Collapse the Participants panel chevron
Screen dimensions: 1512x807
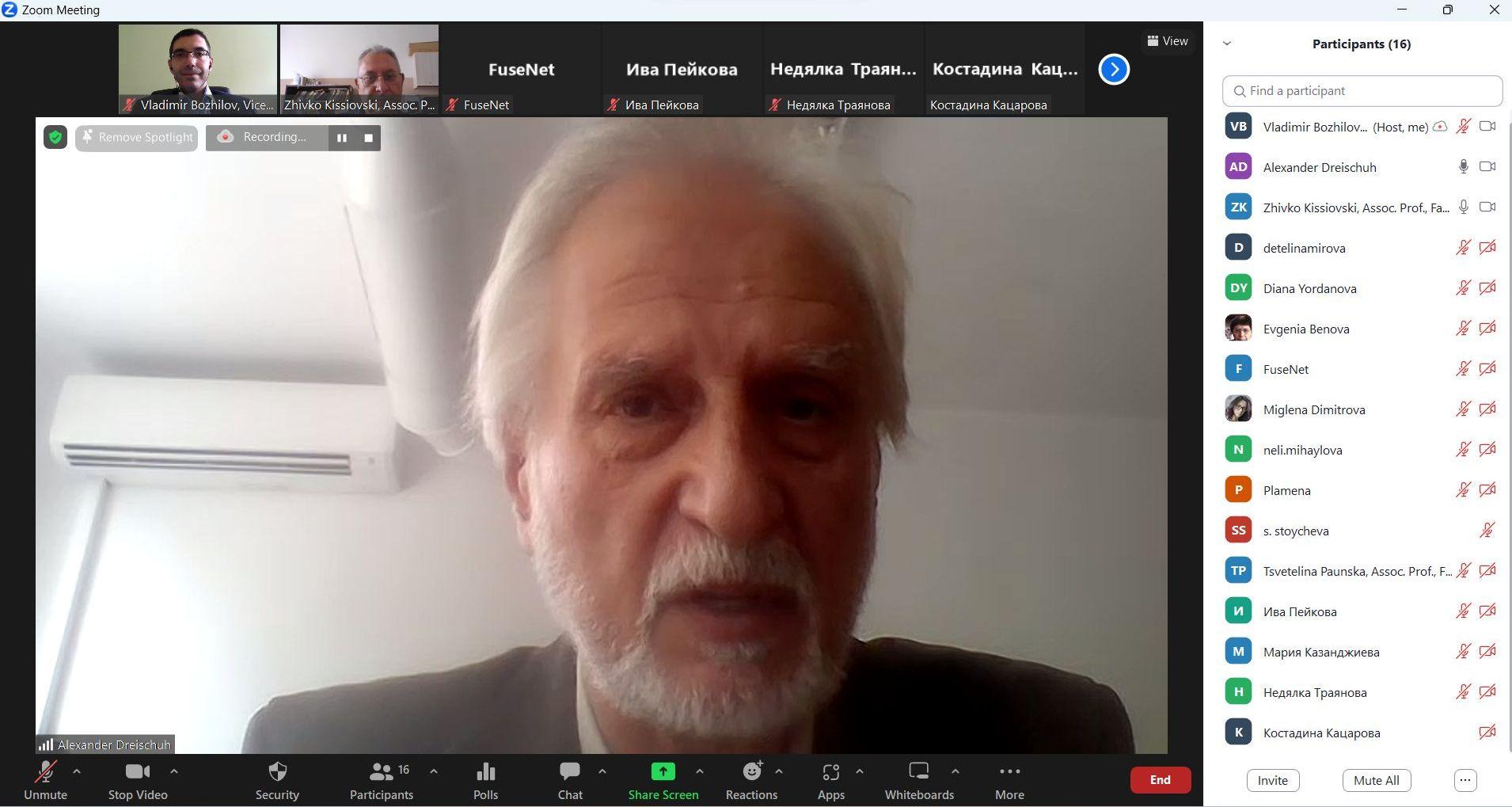click(x=1227, y=44)
